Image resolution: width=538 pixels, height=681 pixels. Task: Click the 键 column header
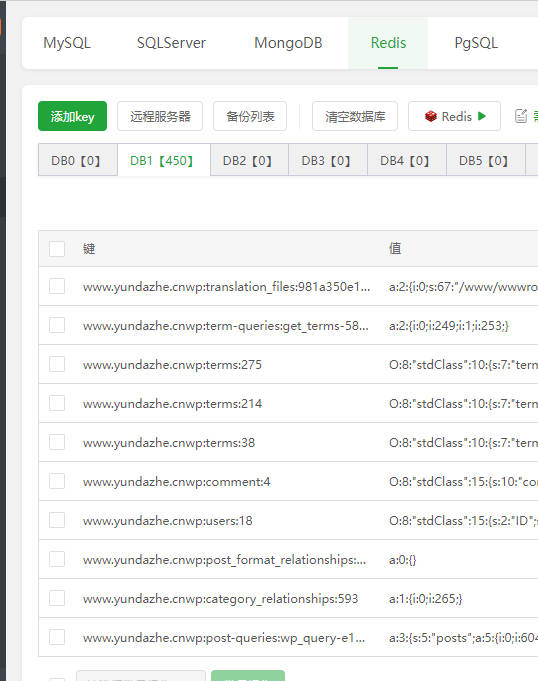[x=89, y=249]
